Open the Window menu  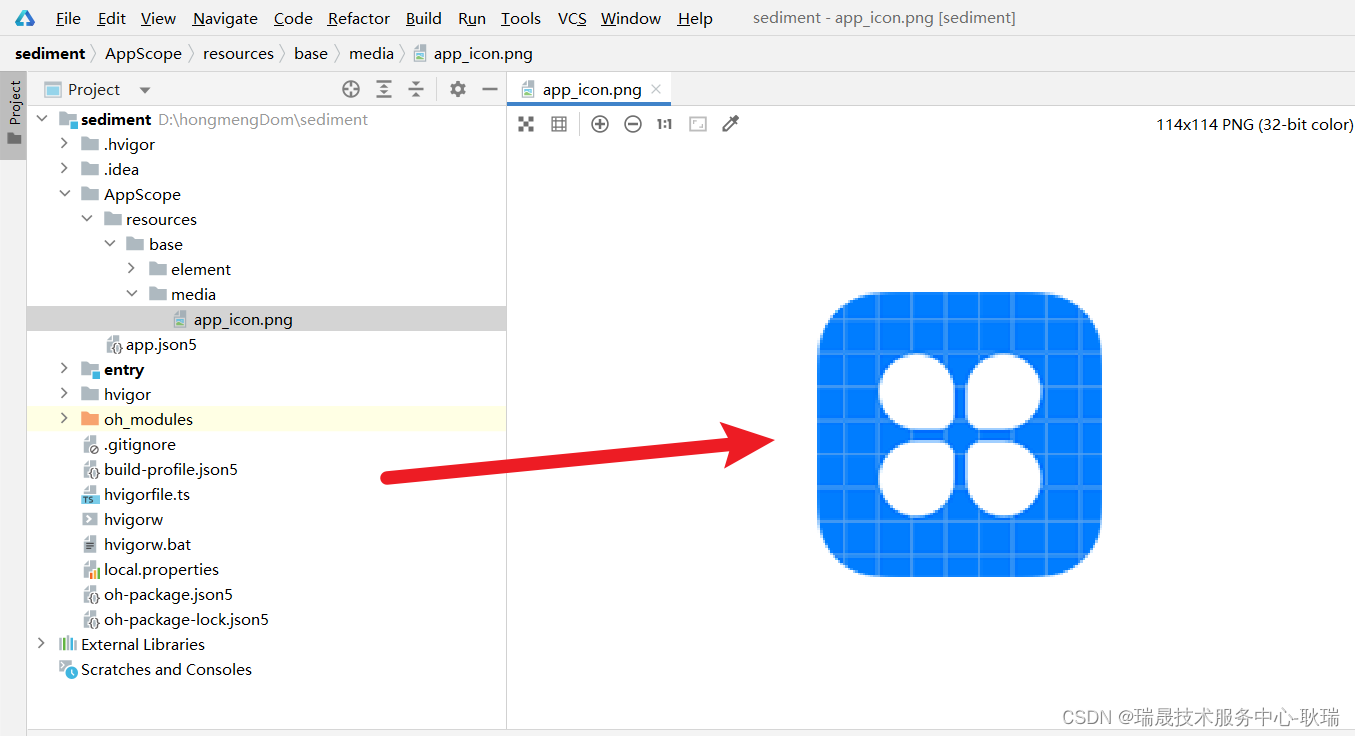pos(631,18)
